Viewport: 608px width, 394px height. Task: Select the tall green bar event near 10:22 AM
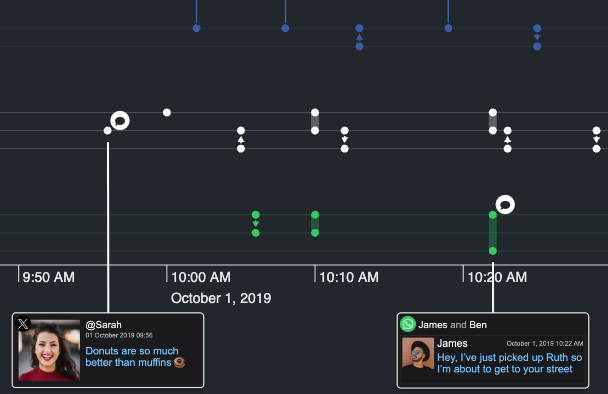[x=492, y=233]
